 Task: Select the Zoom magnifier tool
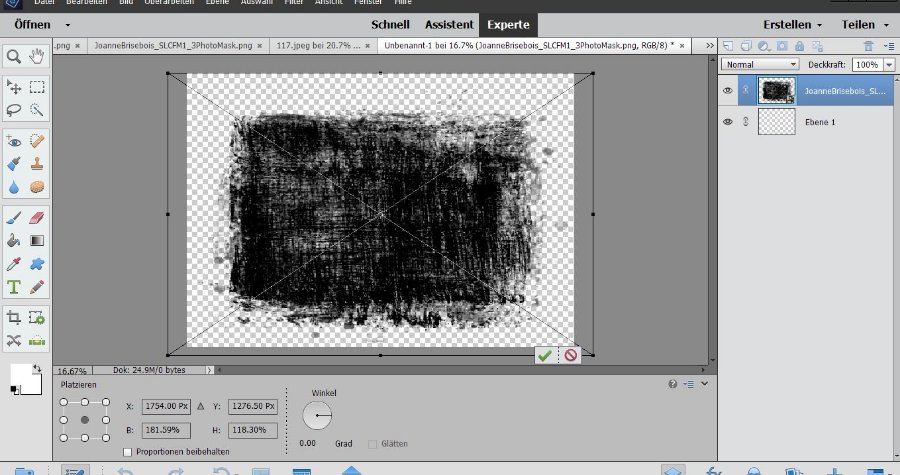pos(14,56)
